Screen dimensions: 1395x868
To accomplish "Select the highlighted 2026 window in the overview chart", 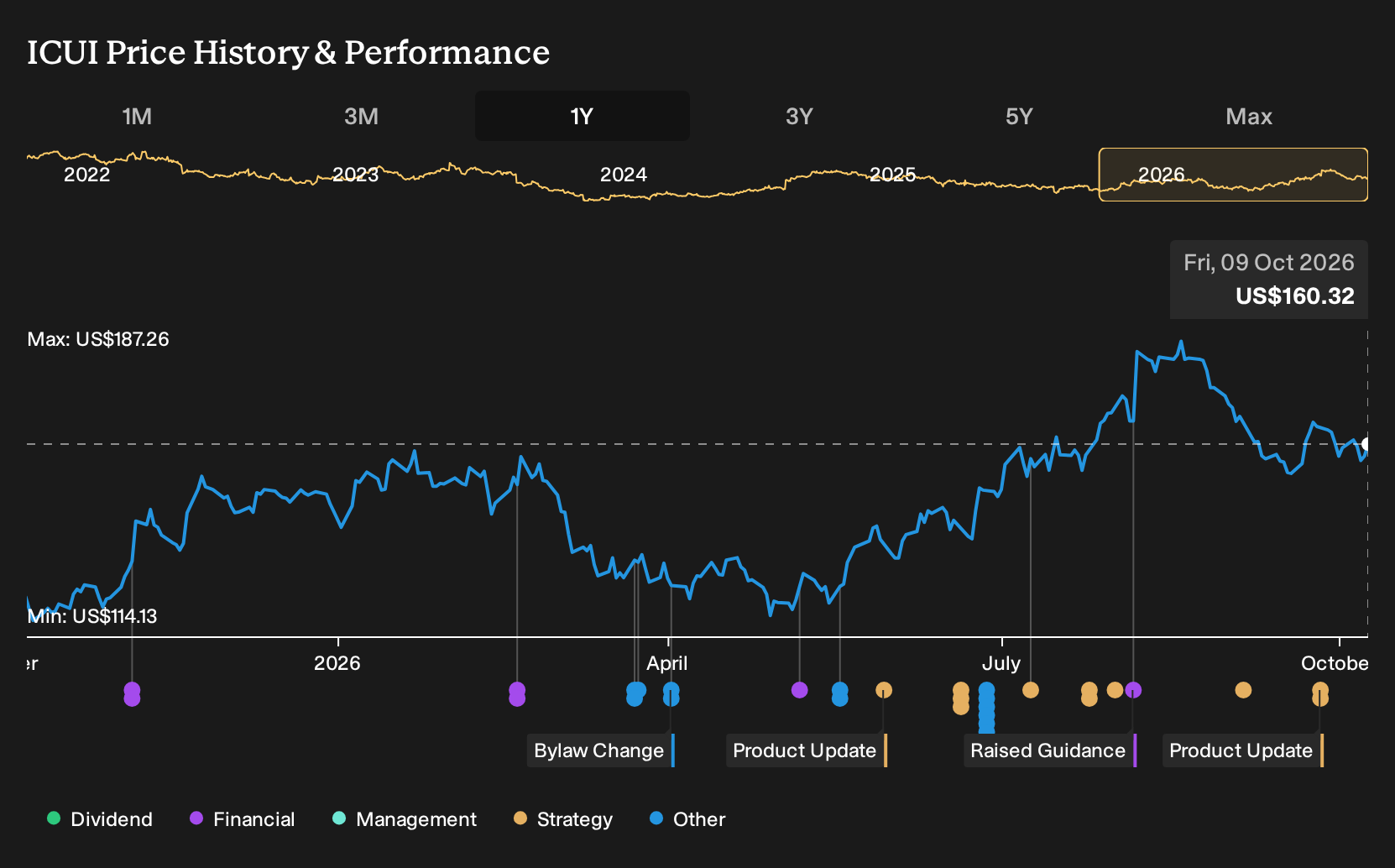I will coord(1233,175).
